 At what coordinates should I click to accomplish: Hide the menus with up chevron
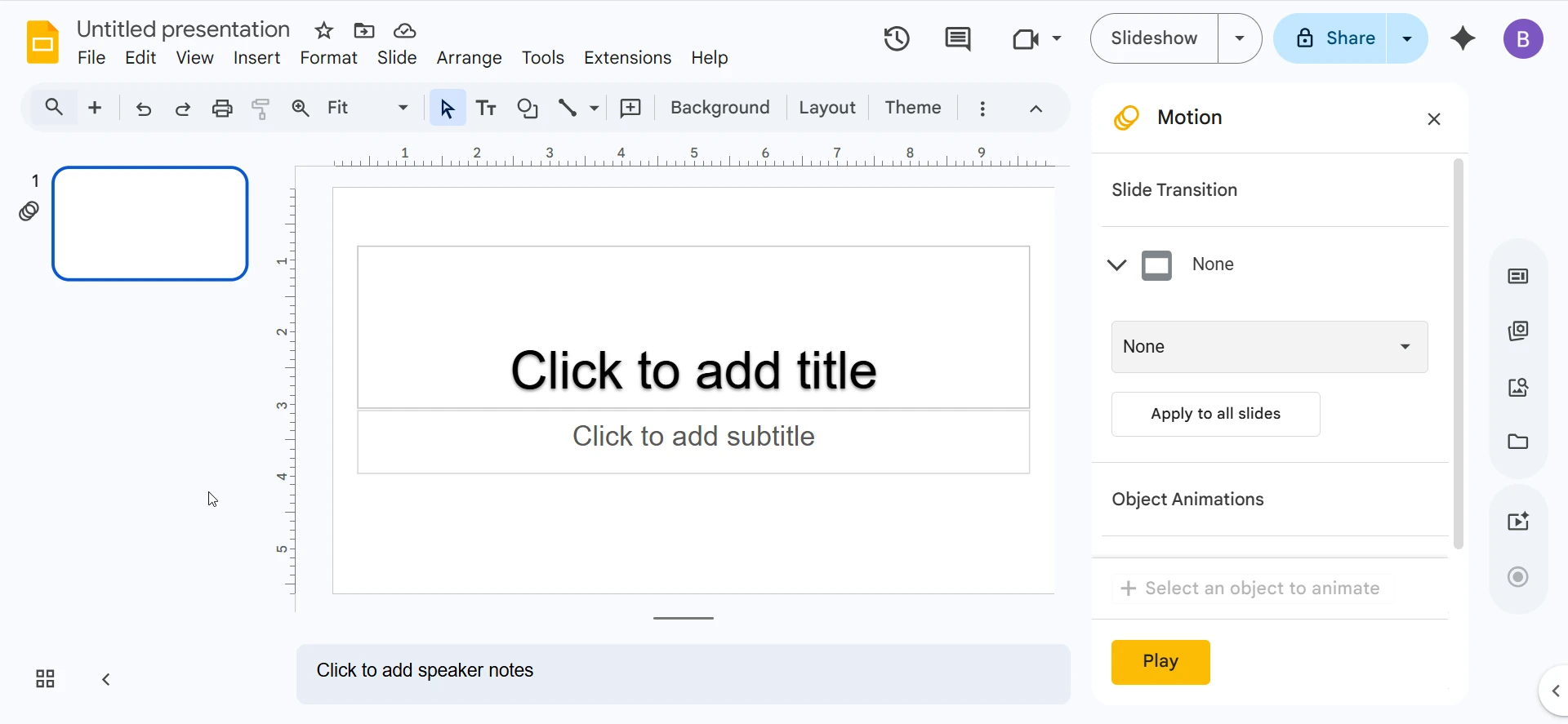point(1036,108)
